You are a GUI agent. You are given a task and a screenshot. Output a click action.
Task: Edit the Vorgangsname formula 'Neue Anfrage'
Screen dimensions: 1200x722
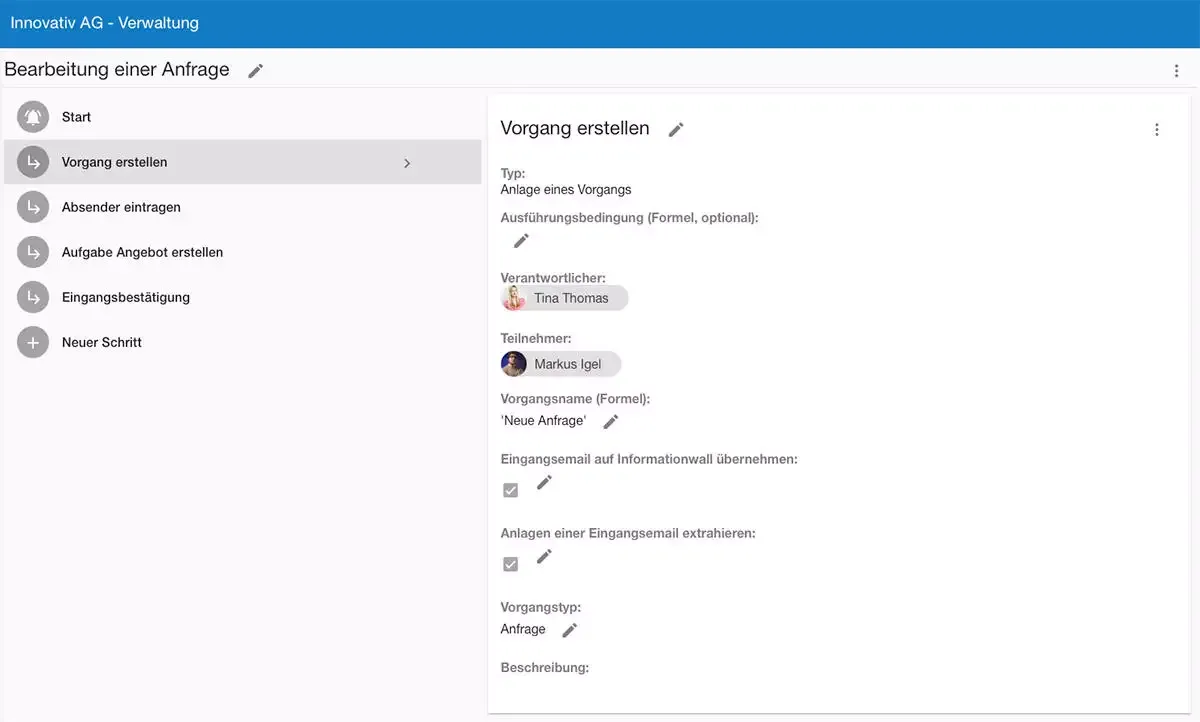(x=611, y=422)
